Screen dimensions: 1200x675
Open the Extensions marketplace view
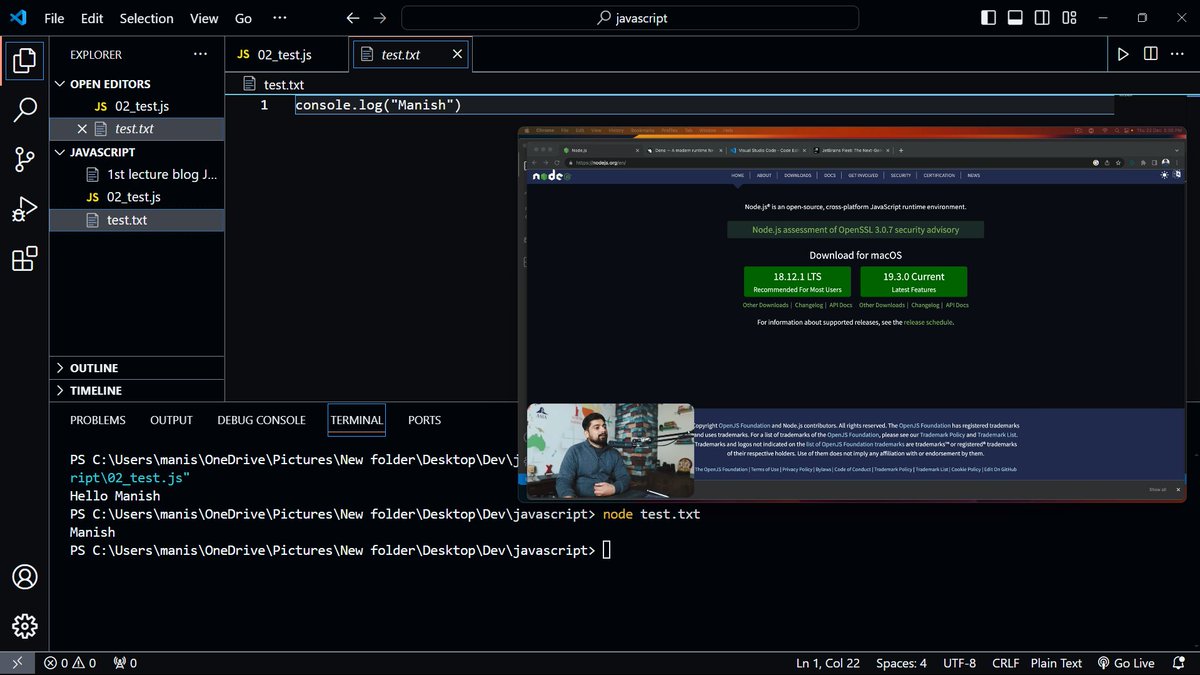pos(25,259)
